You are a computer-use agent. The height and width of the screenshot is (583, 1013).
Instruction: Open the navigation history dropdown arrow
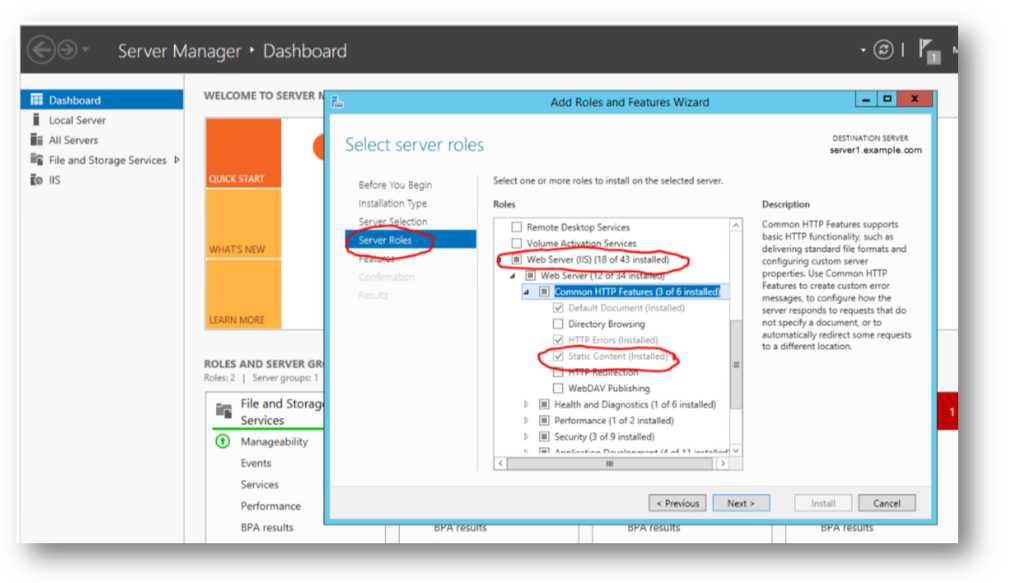(85, 50)
